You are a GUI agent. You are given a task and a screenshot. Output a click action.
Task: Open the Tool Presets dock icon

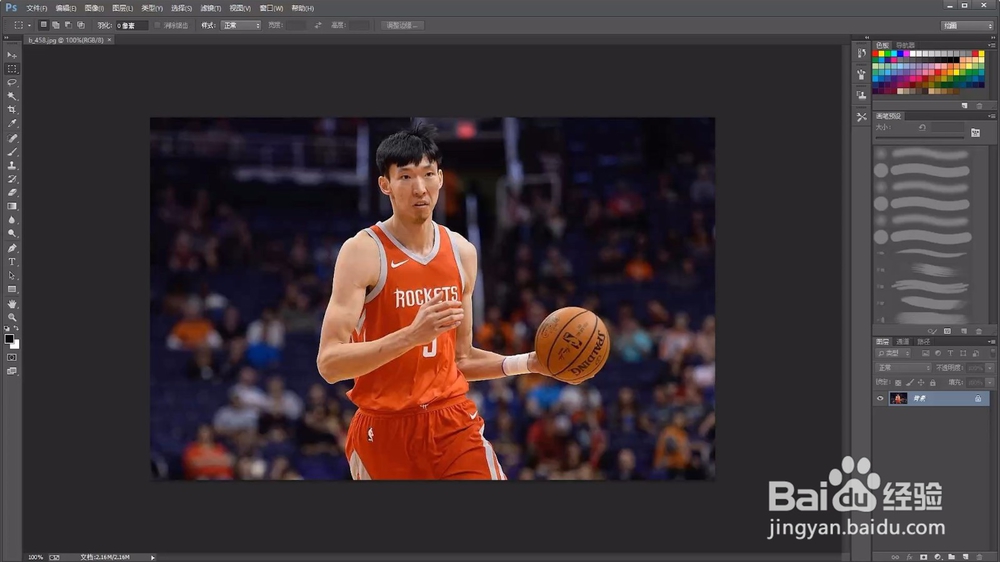[x=862, y=117]
